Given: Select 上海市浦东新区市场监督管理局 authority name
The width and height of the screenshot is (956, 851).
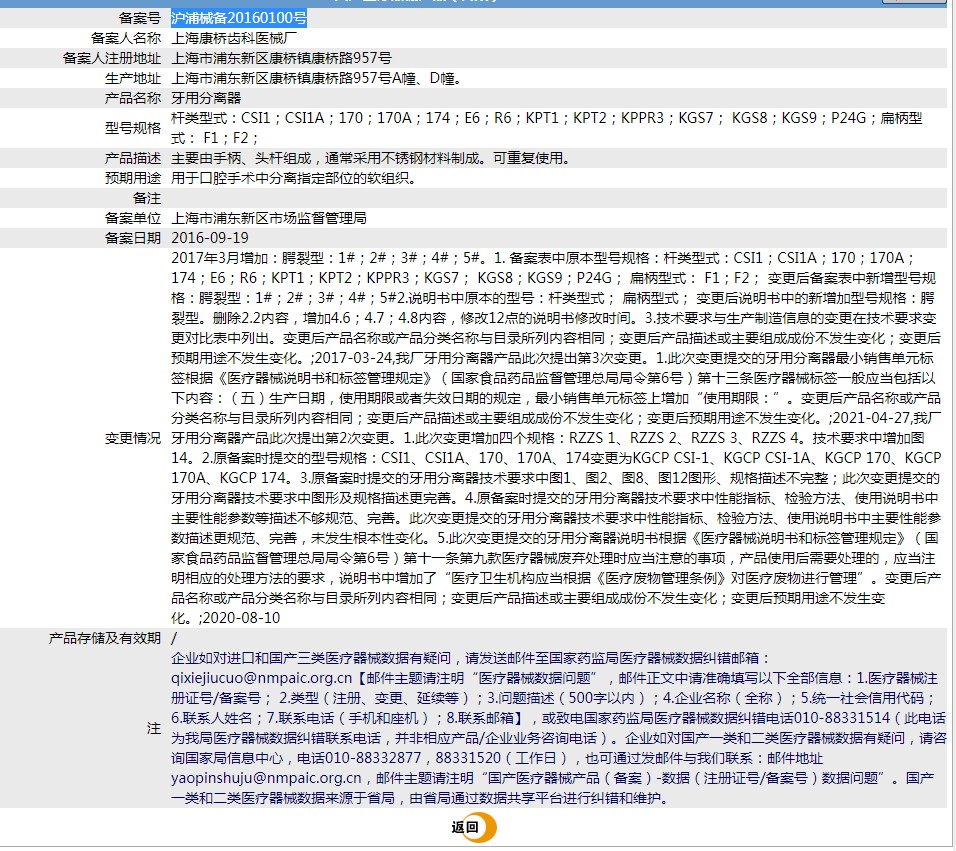Looking at the screenshot, I should click(x=269, y=218).
